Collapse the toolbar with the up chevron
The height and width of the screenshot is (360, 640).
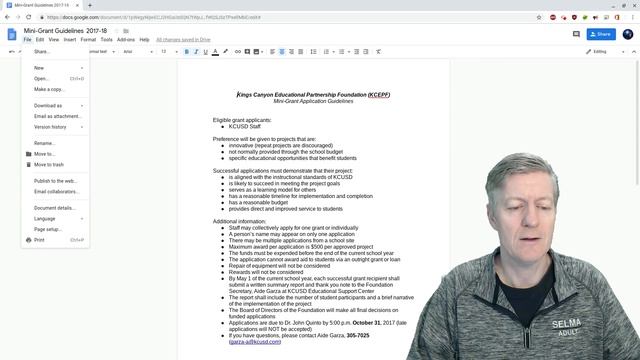[633, 52]
